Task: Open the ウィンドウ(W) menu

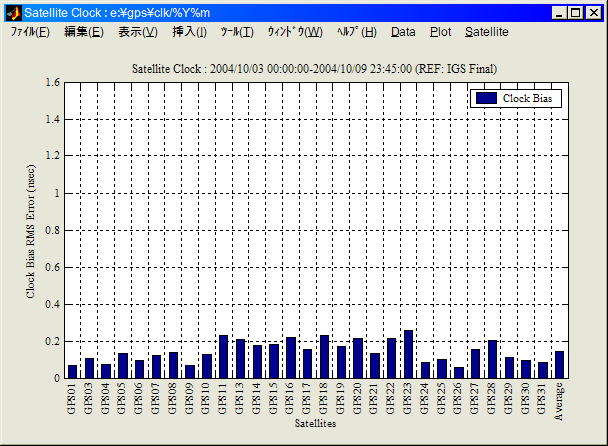Action: pos(294,32)
